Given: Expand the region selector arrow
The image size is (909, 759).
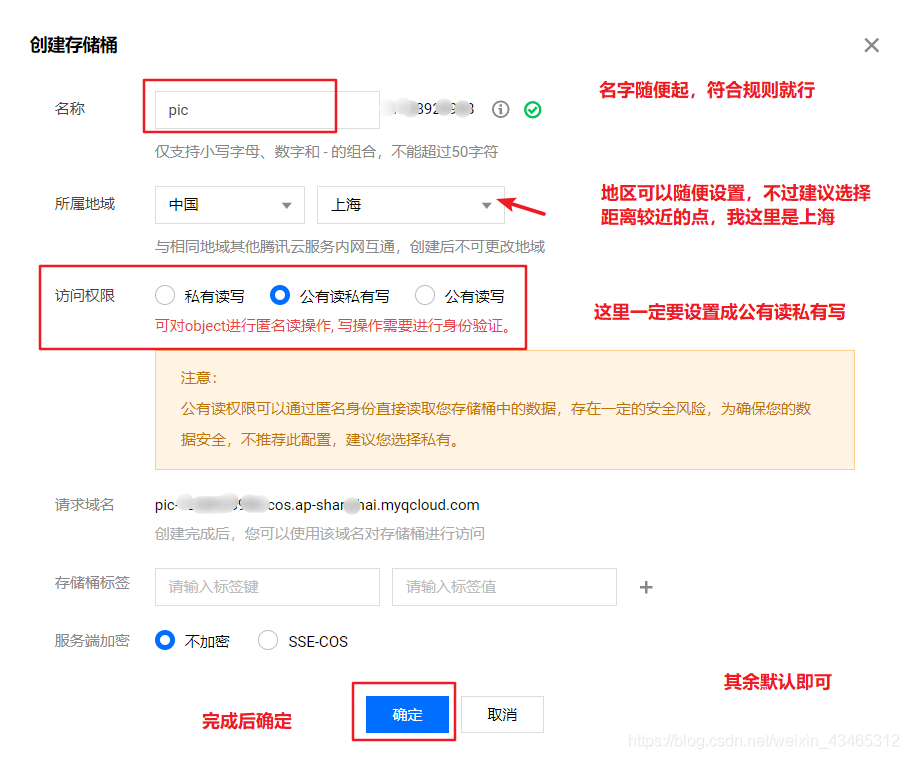Looking at the screenshot, I should (x=489, y=205).
